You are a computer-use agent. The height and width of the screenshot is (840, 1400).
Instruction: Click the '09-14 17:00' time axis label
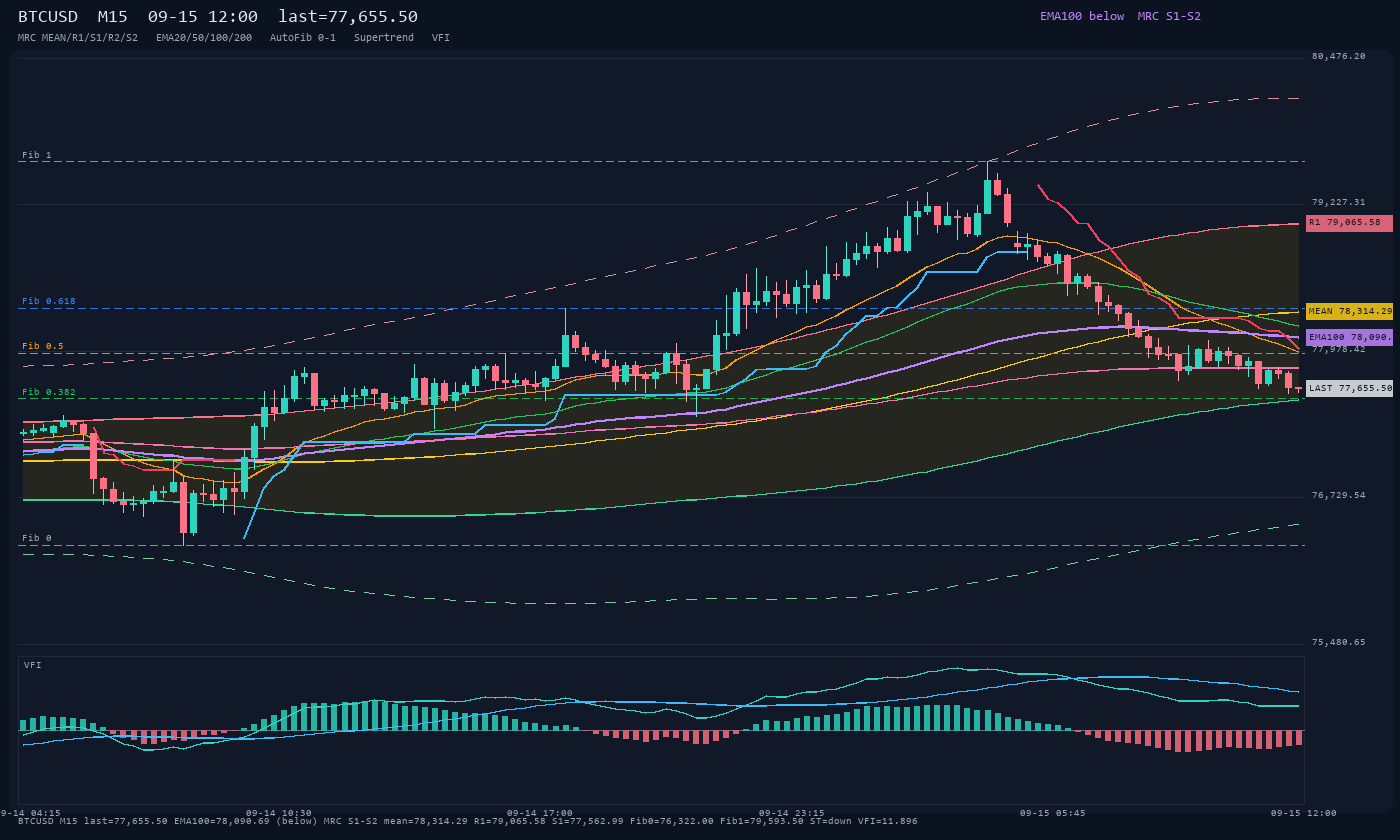pos(540,813)
